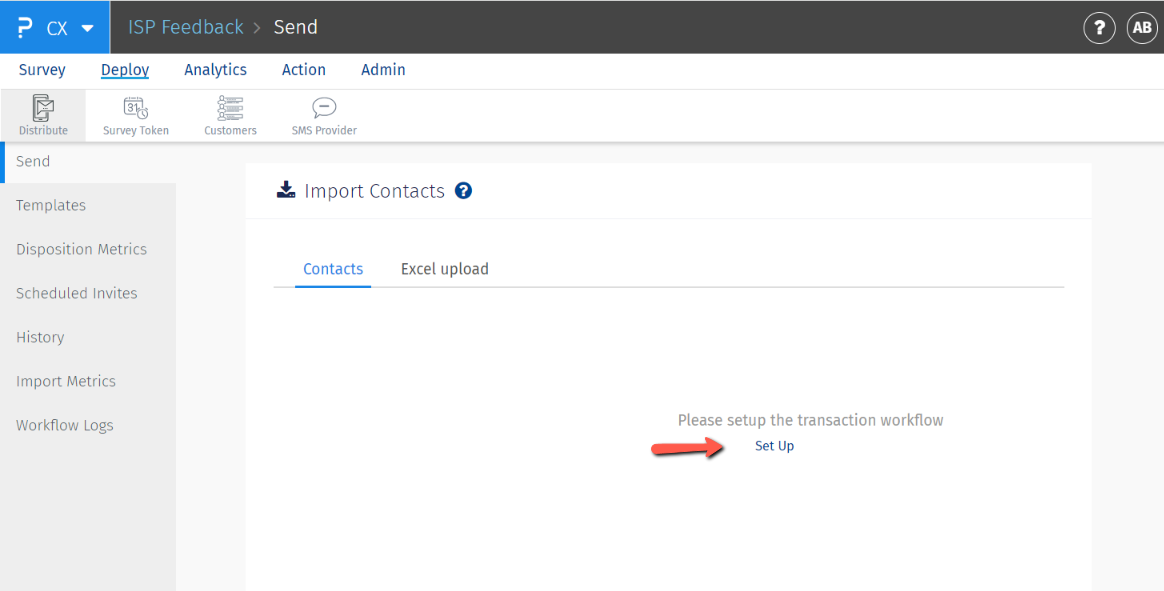
Task: Open the Survey menu
Action: tap(42, 70)
